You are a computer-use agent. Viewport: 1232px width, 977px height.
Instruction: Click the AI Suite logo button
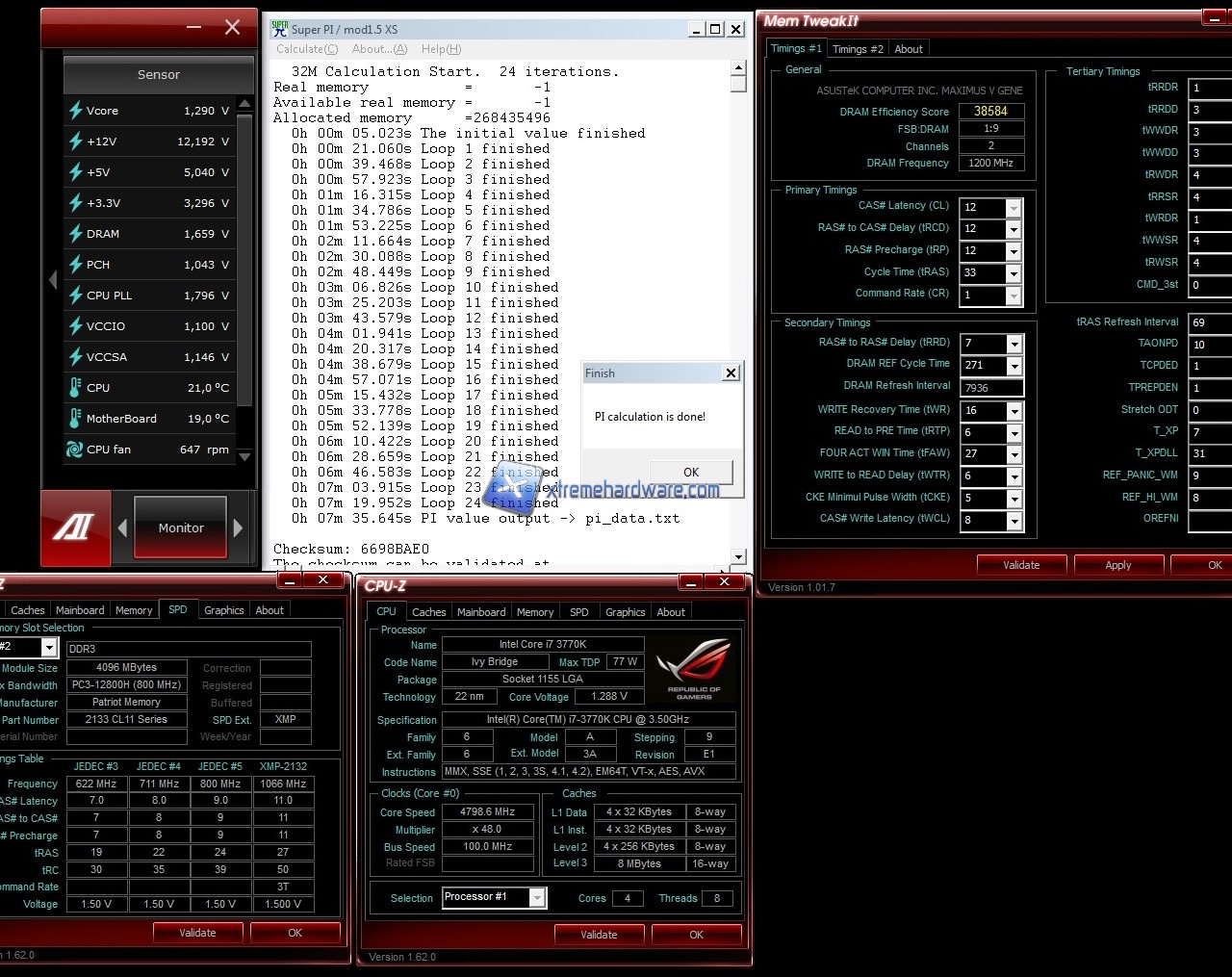click(74, 527)
